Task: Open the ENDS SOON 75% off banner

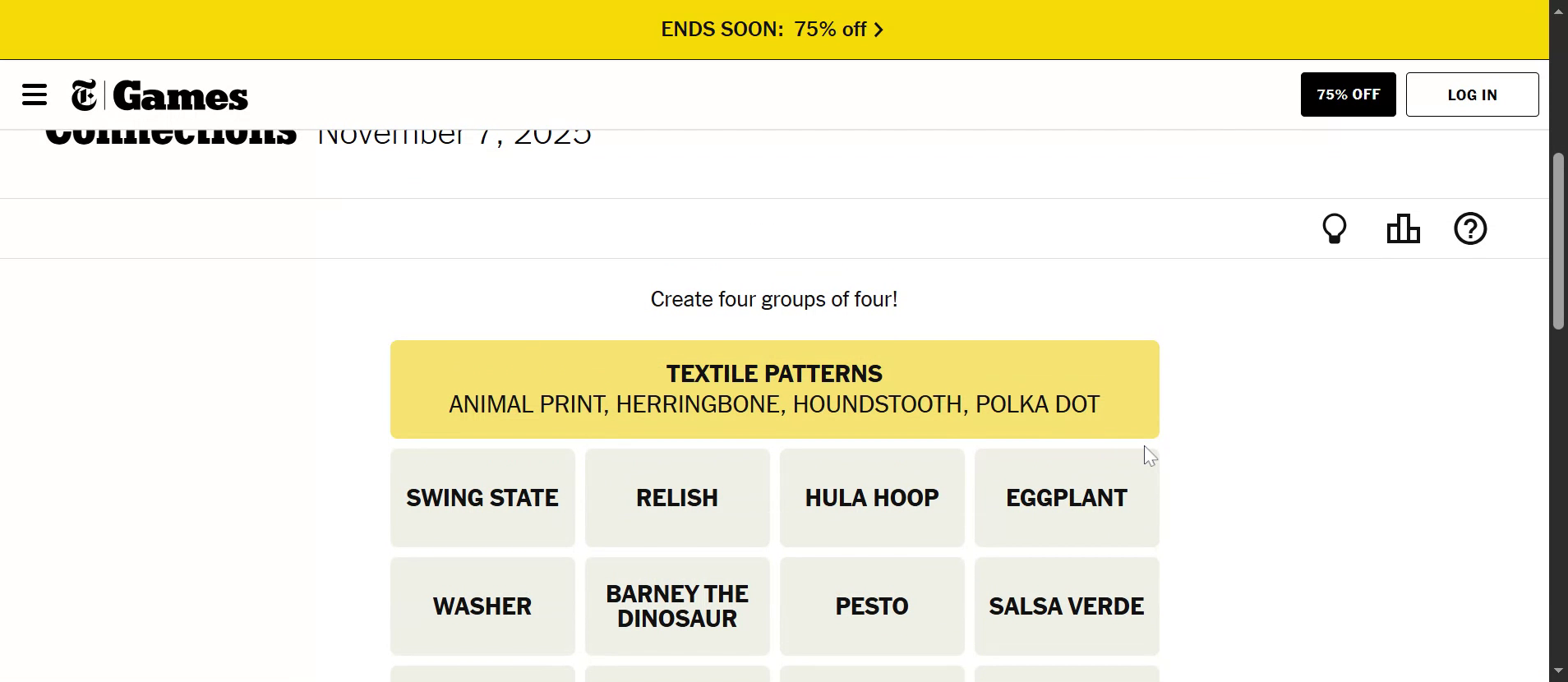Action: (x=764, y=30)
